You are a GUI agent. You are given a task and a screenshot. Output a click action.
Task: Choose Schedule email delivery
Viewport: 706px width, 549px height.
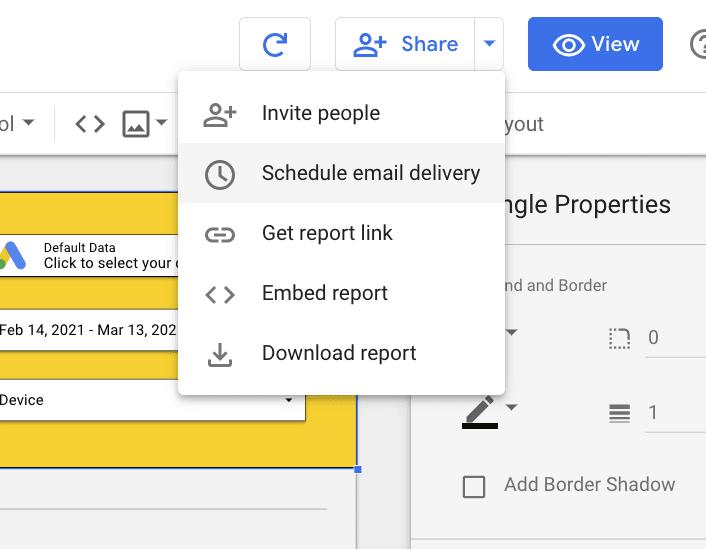coord(341,173)
